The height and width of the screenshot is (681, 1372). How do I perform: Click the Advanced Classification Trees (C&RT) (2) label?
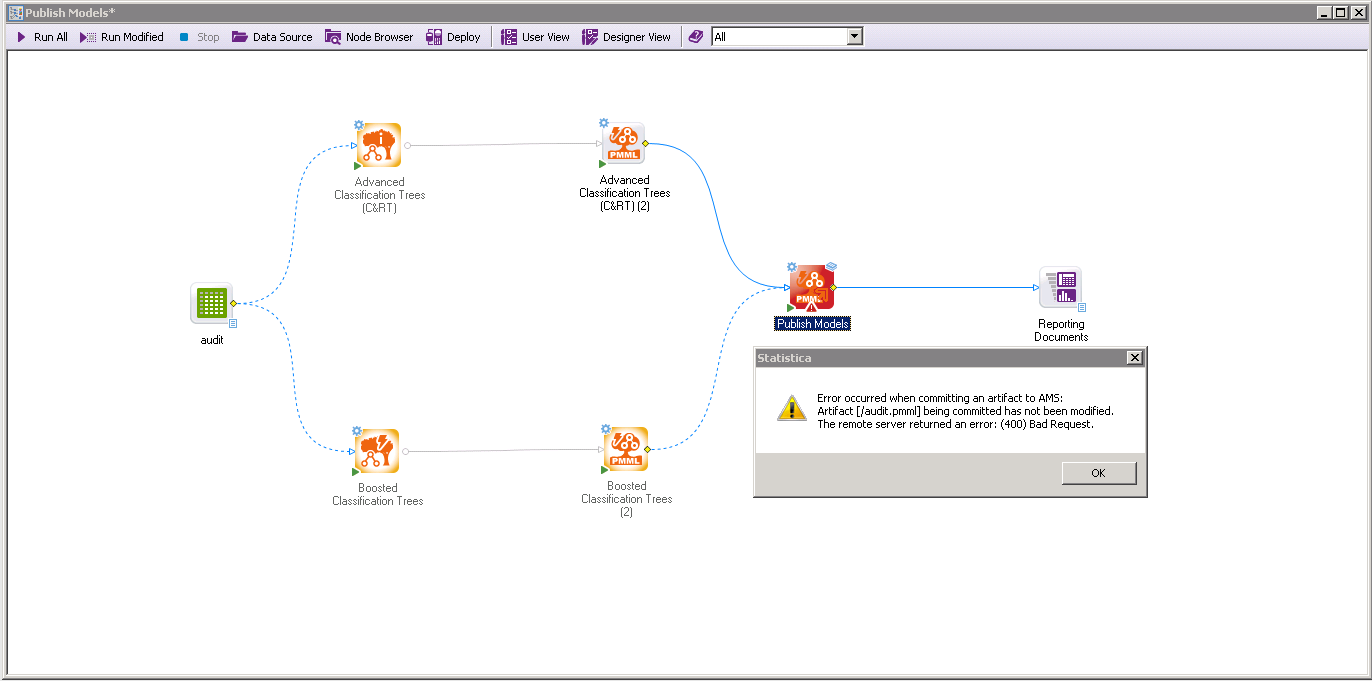pos(625,193)
